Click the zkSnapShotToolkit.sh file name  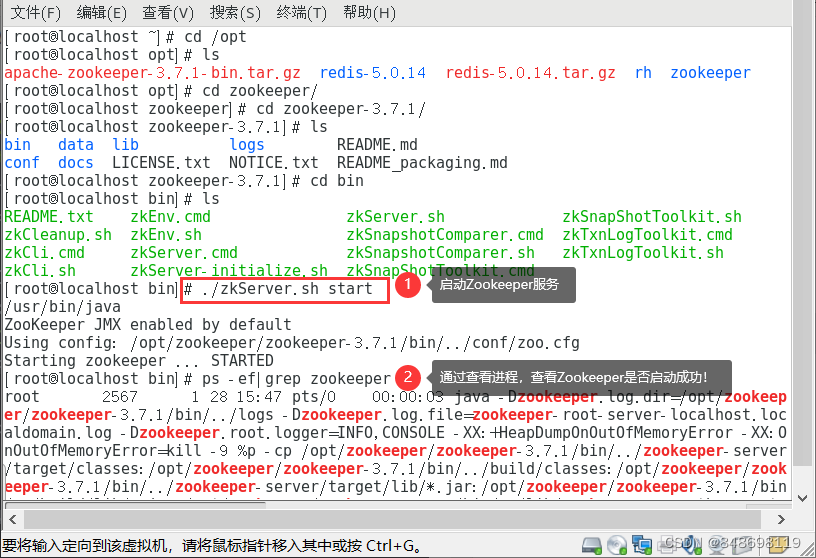(x=652, y=217)
